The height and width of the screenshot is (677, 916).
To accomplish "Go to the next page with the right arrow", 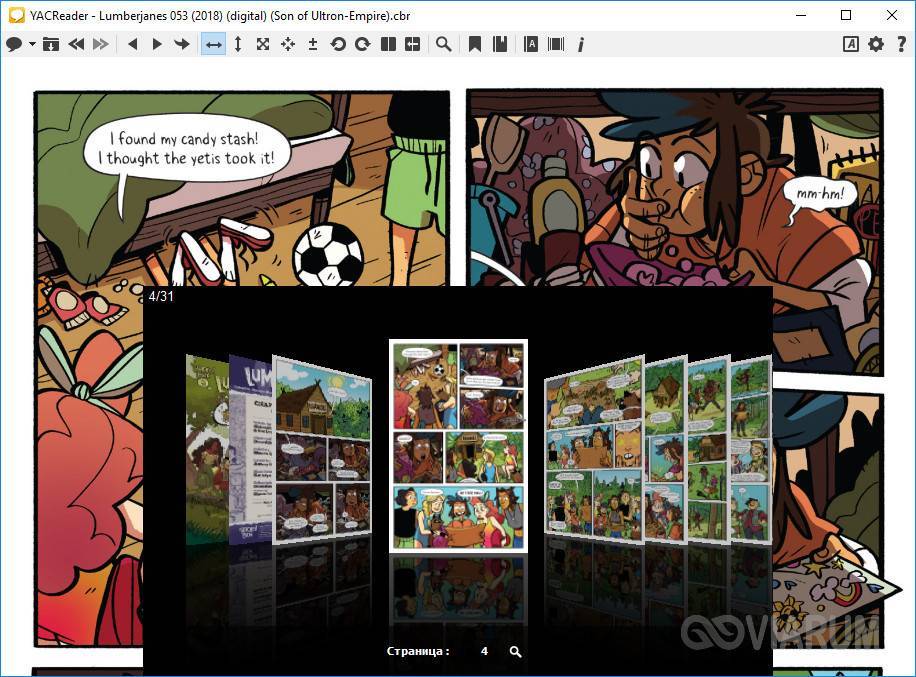I will [157, 44].
